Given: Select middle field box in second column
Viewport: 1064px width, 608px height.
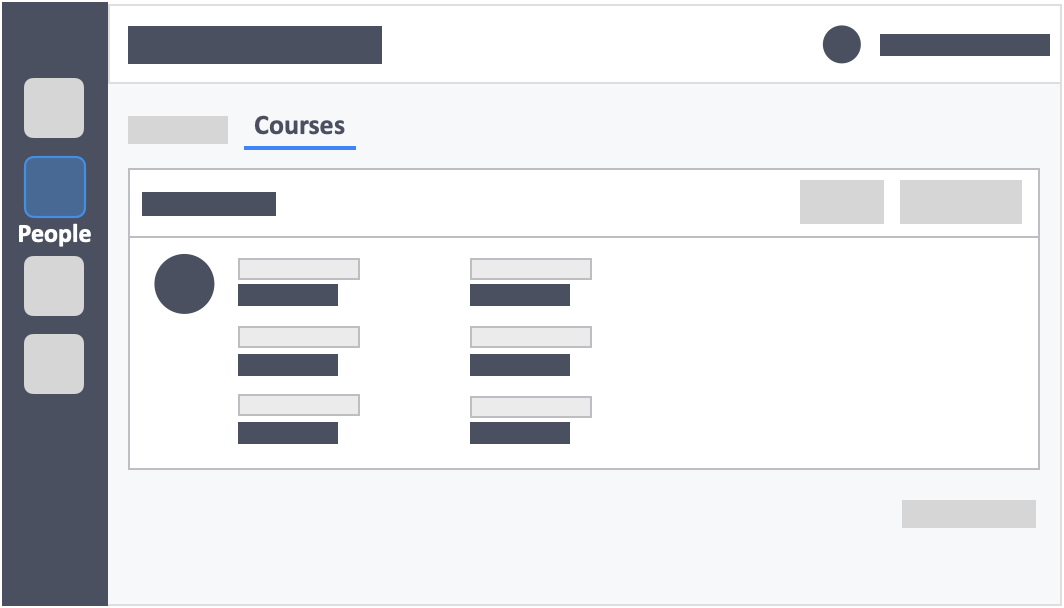Looking at the screenshot, I should click(531, 337).
